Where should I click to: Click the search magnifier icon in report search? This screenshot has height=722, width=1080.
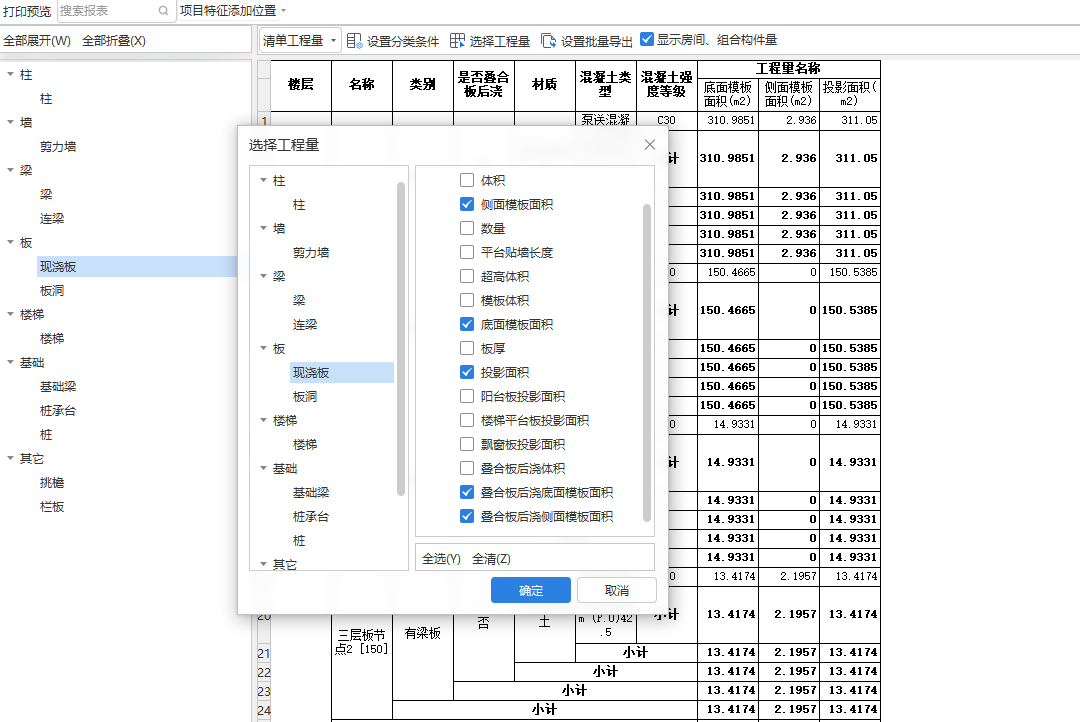(163, 10)
